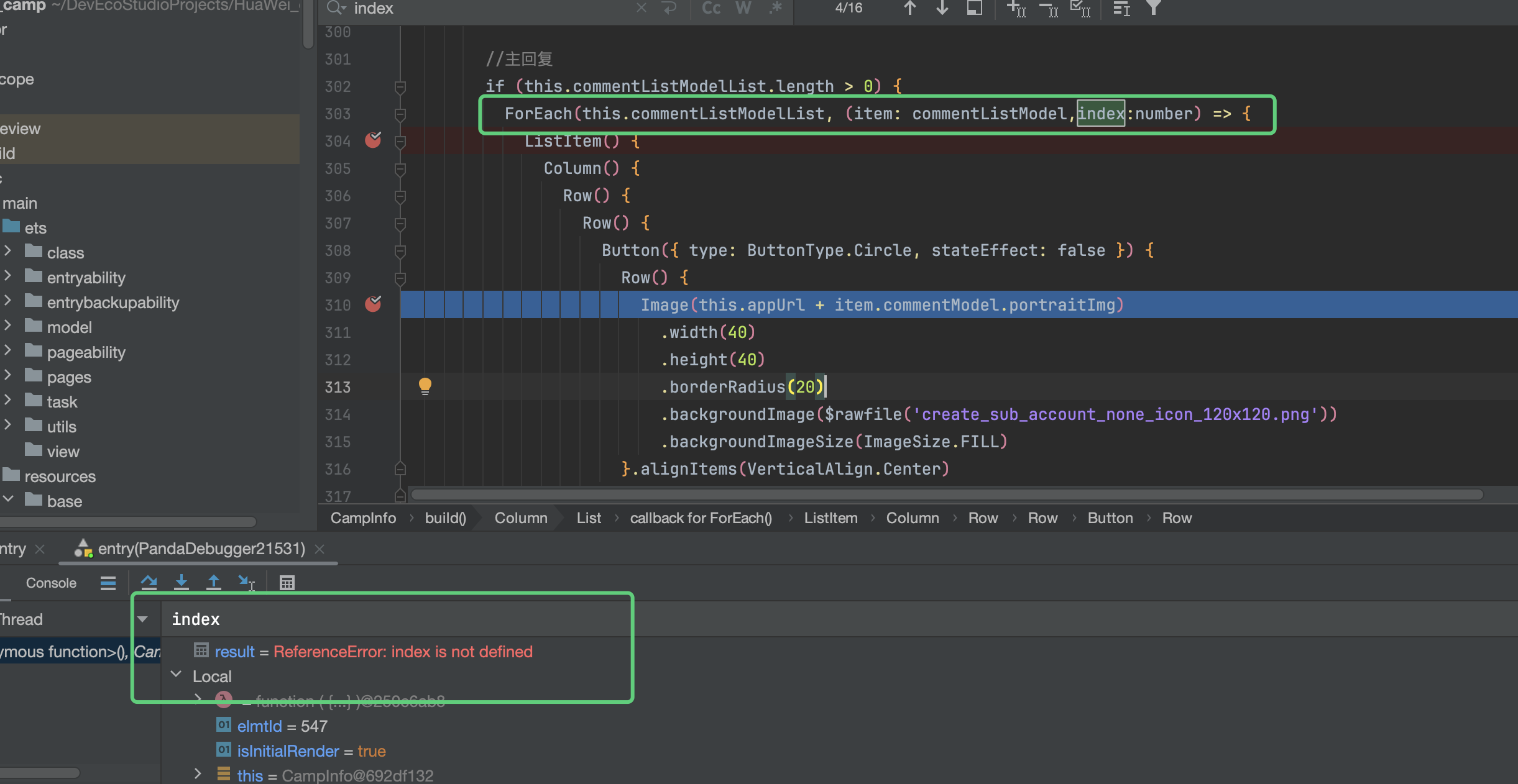Viewport: 1518px width, 784px height.
Task: Collapse the Column fold at line 305
Action: [x=400, y=169]
